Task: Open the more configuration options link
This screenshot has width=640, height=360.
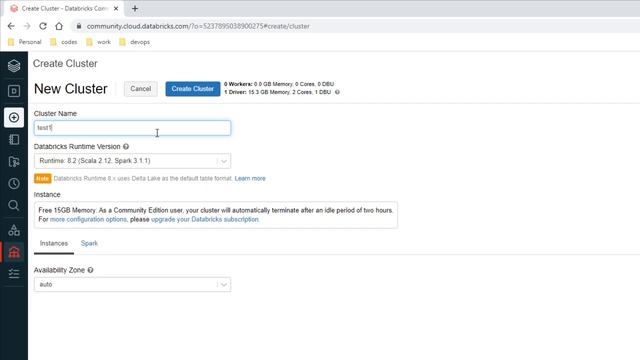Action: [88, 219]
